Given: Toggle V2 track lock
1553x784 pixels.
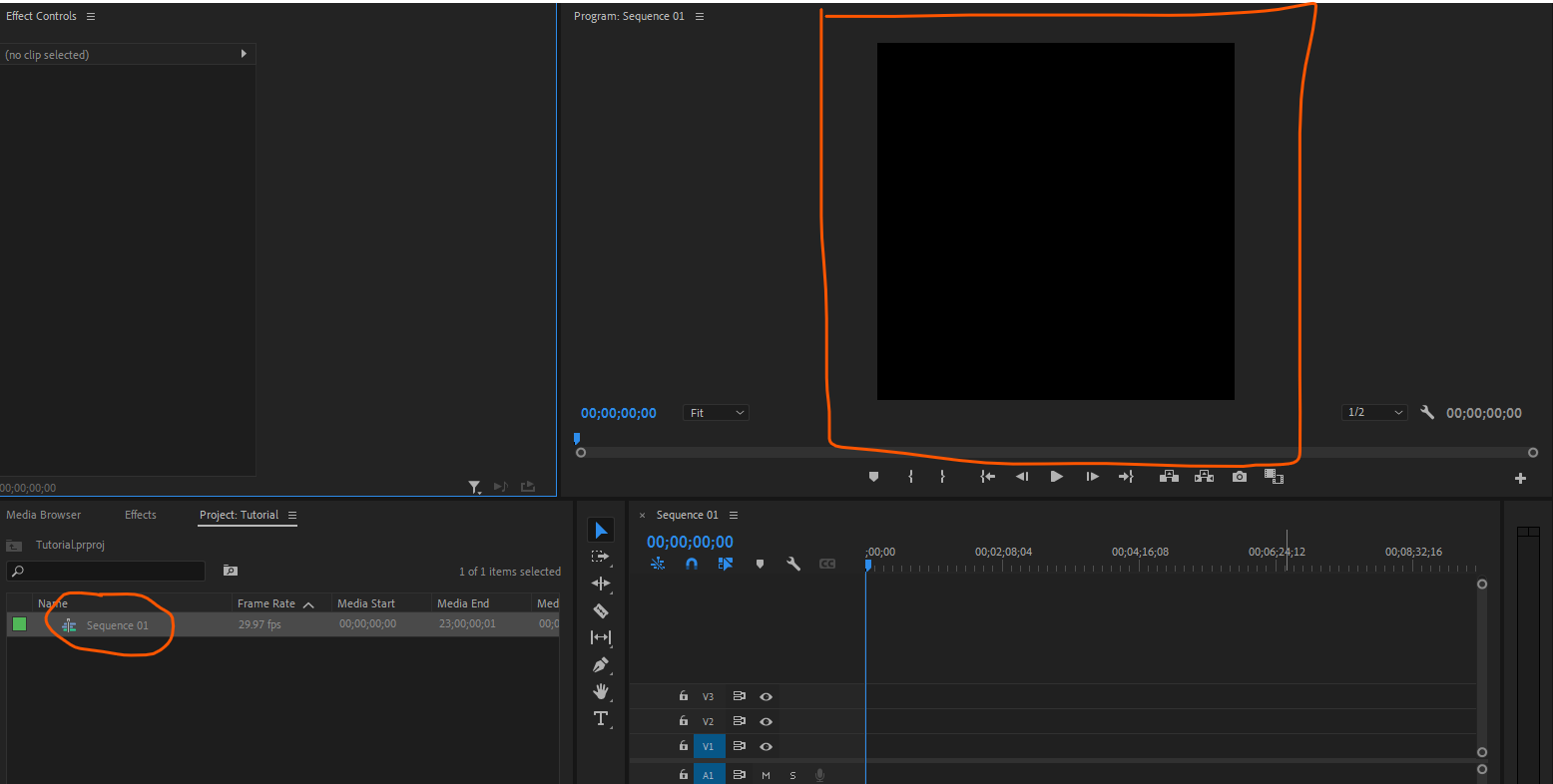Looking at the screenshot, I should tap(684, 721).
